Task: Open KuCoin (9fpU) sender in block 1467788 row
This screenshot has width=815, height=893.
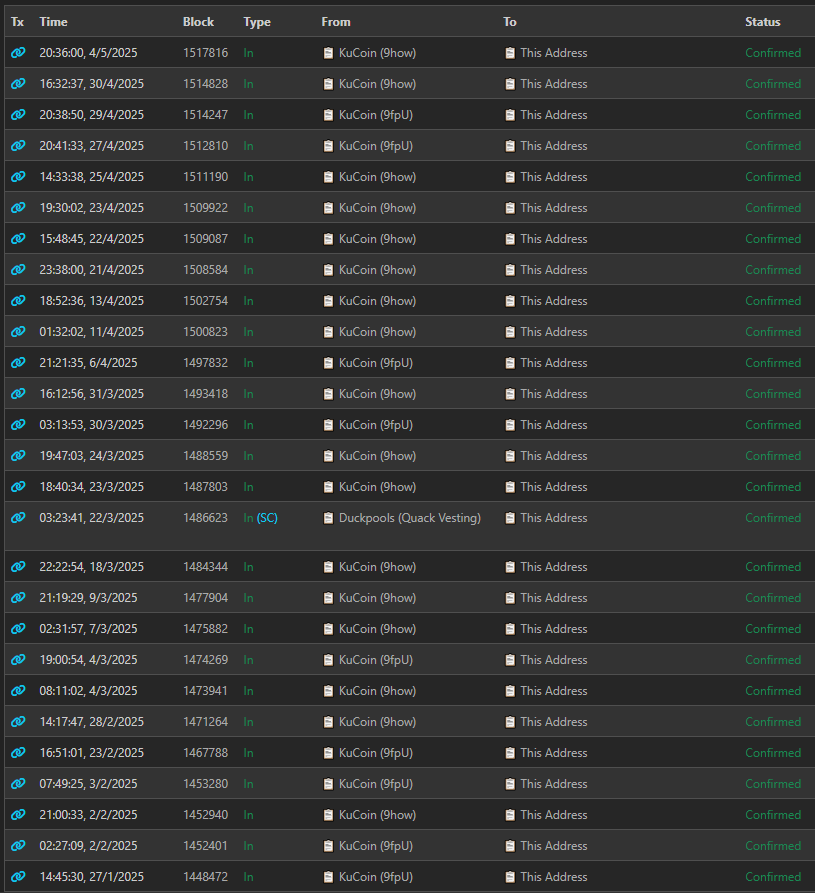Action: point(375,752)
